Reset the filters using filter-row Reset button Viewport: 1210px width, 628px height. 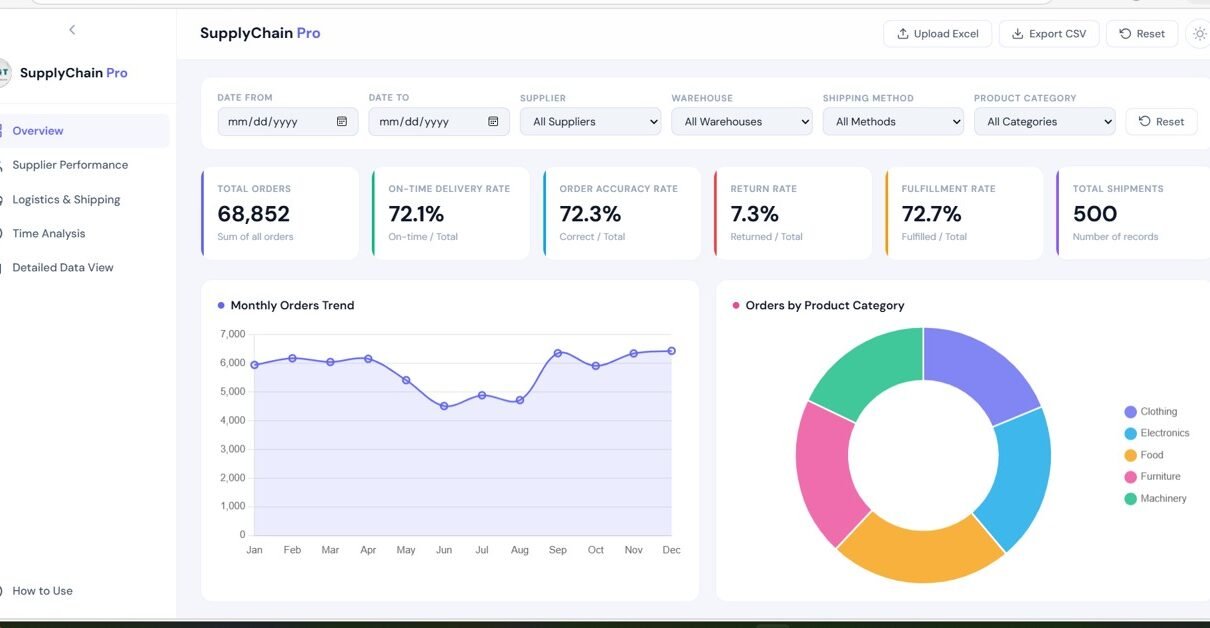point(1161,122)
